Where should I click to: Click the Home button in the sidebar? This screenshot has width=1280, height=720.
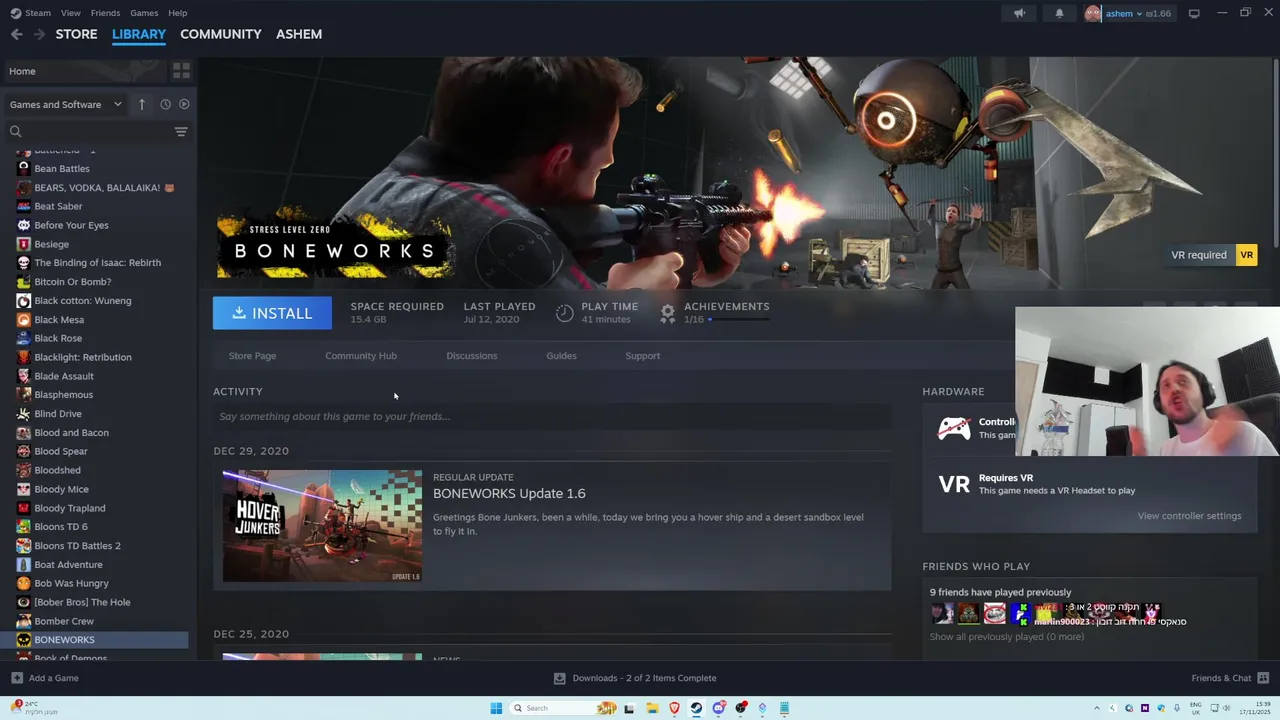click(84, 71)
